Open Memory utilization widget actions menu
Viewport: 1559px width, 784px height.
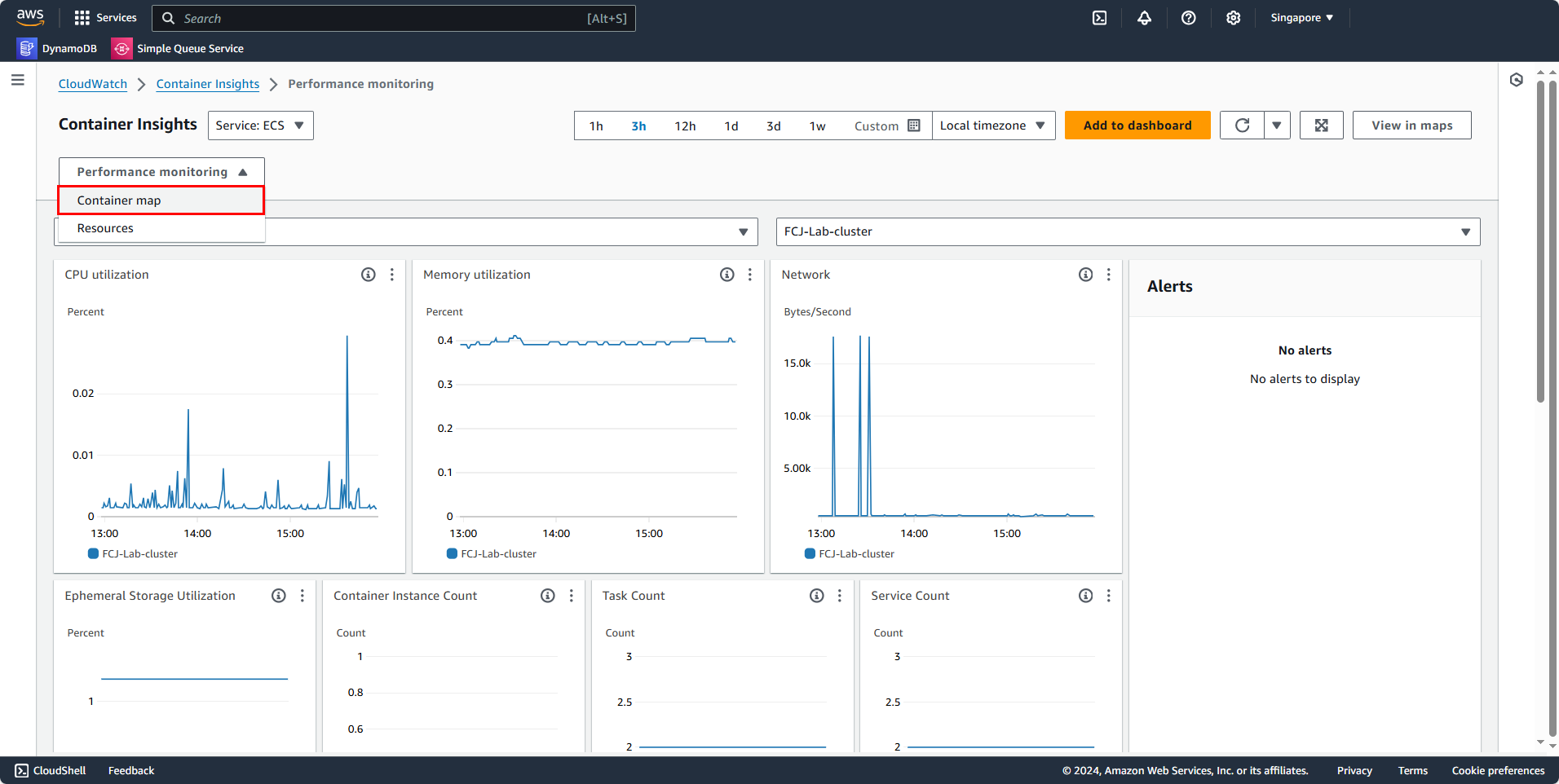[750, 275]
